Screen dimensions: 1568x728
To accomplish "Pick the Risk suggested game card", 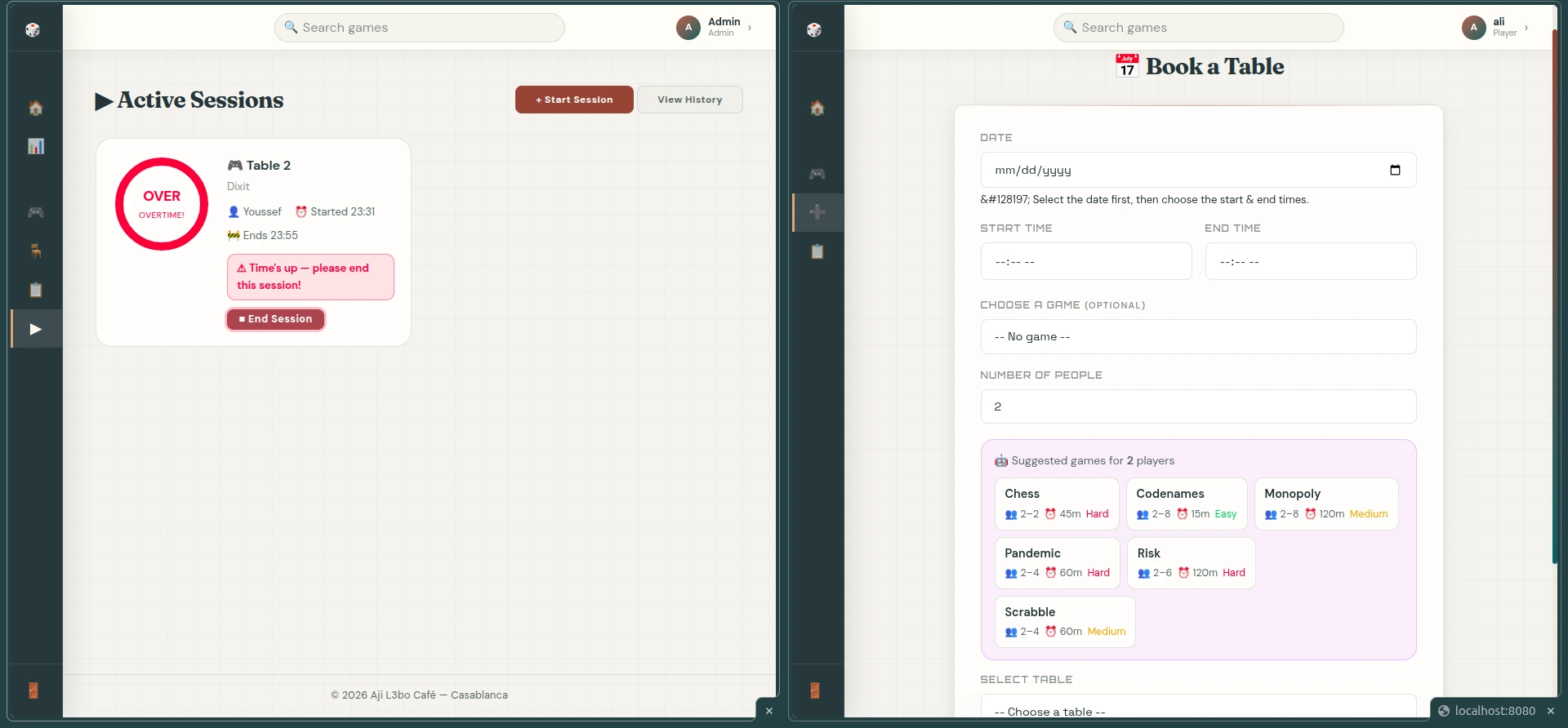I will pos(1192,562).
